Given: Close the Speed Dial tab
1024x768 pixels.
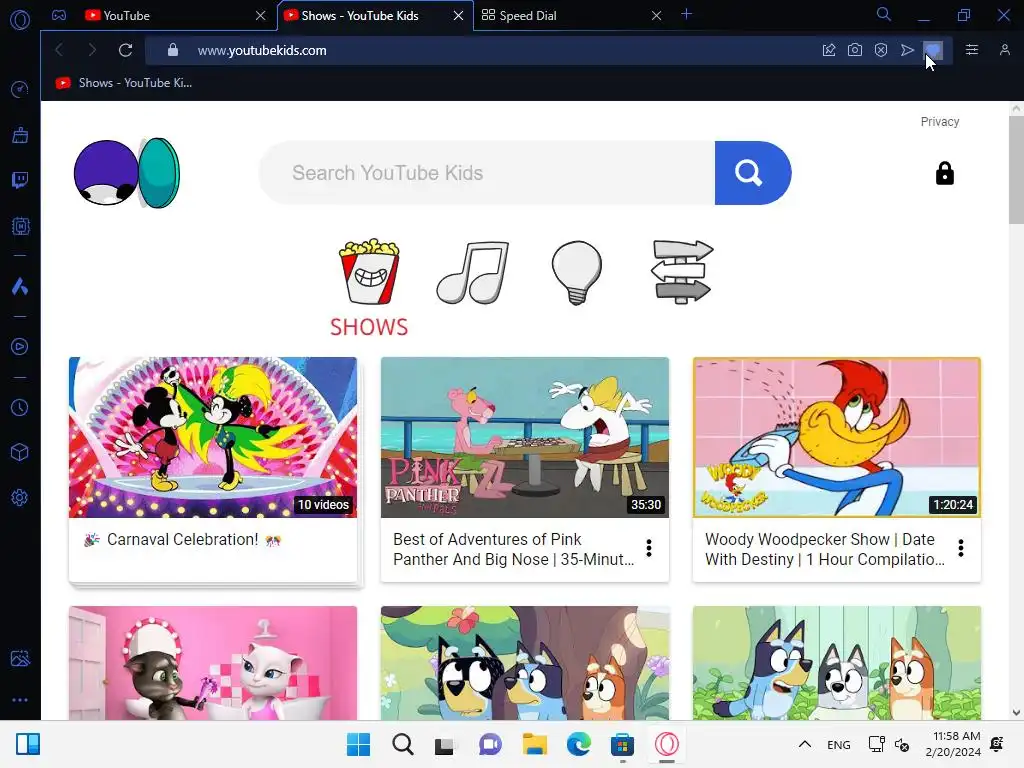Looking at the screenshot, I should [x=656, y=16].
